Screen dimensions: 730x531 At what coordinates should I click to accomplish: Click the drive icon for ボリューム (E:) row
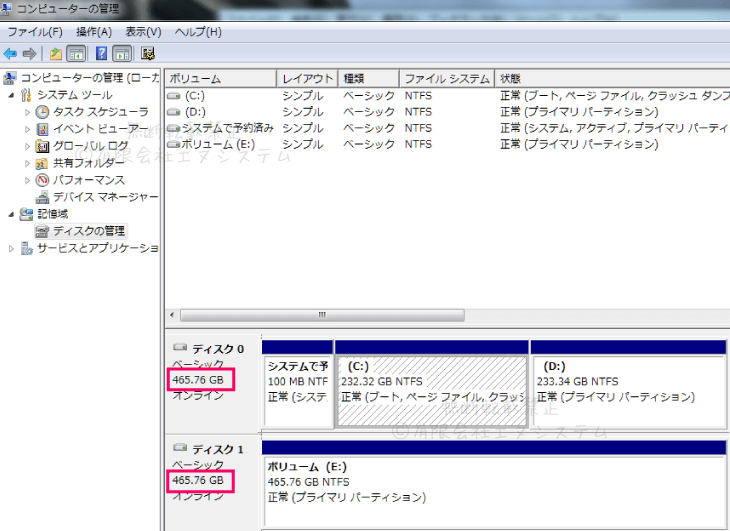pyautogui.click(x=174, y=144)
